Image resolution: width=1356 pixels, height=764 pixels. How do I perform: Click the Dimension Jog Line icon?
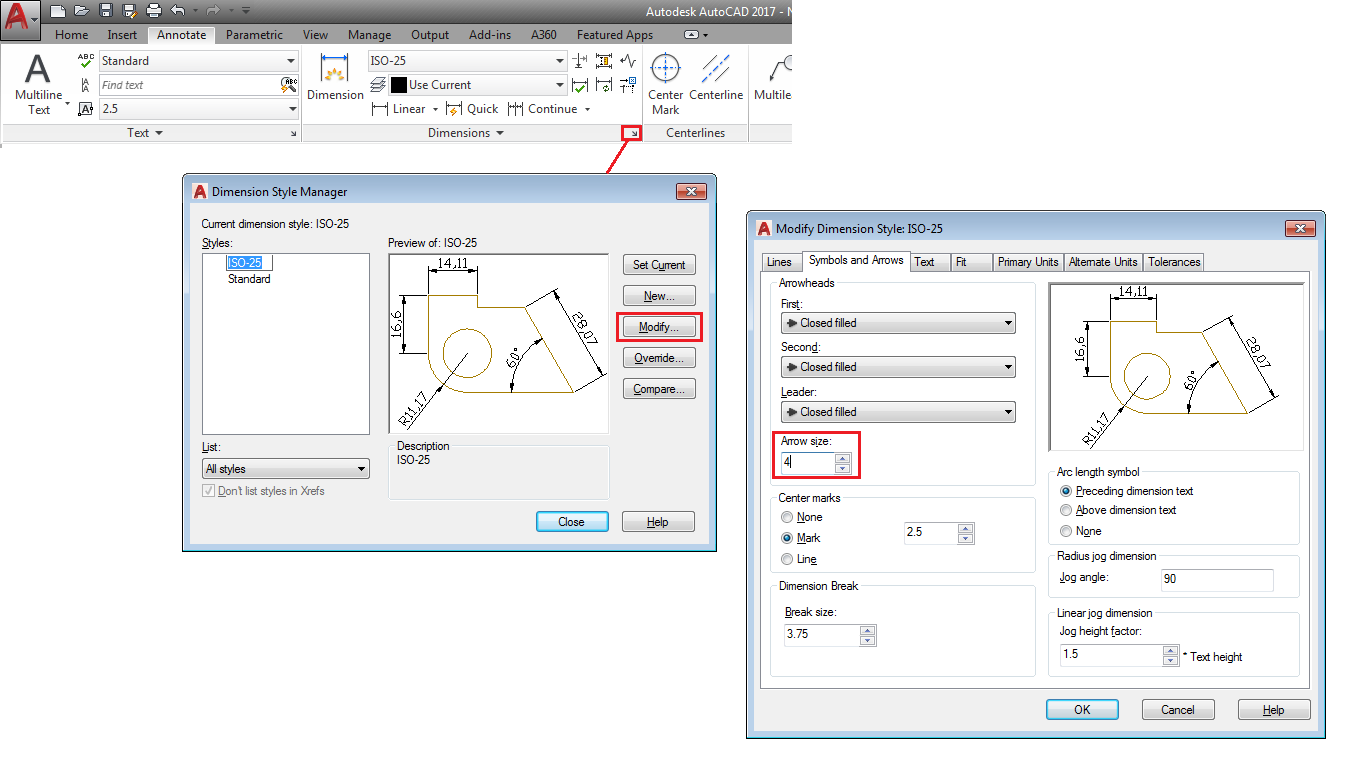pos(628,61)
